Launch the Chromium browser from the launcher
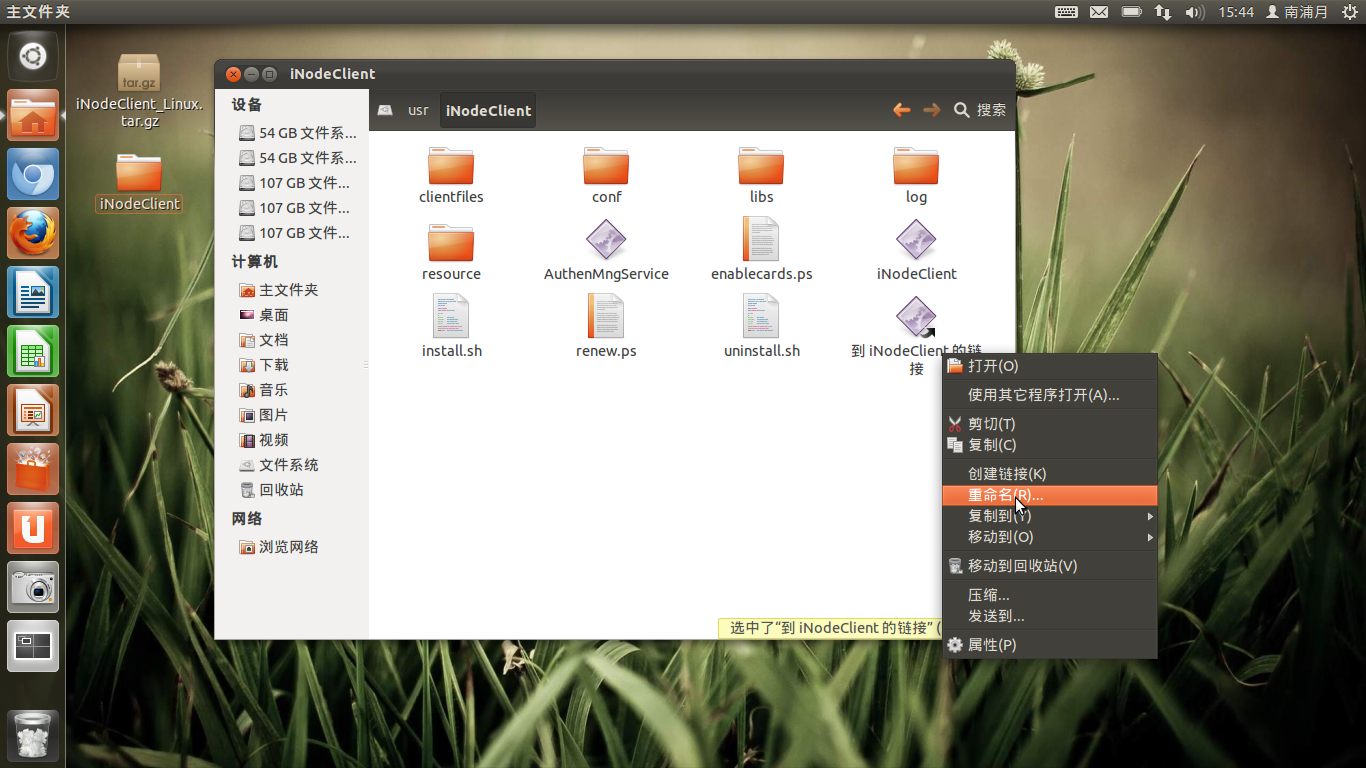 (33, 174)
